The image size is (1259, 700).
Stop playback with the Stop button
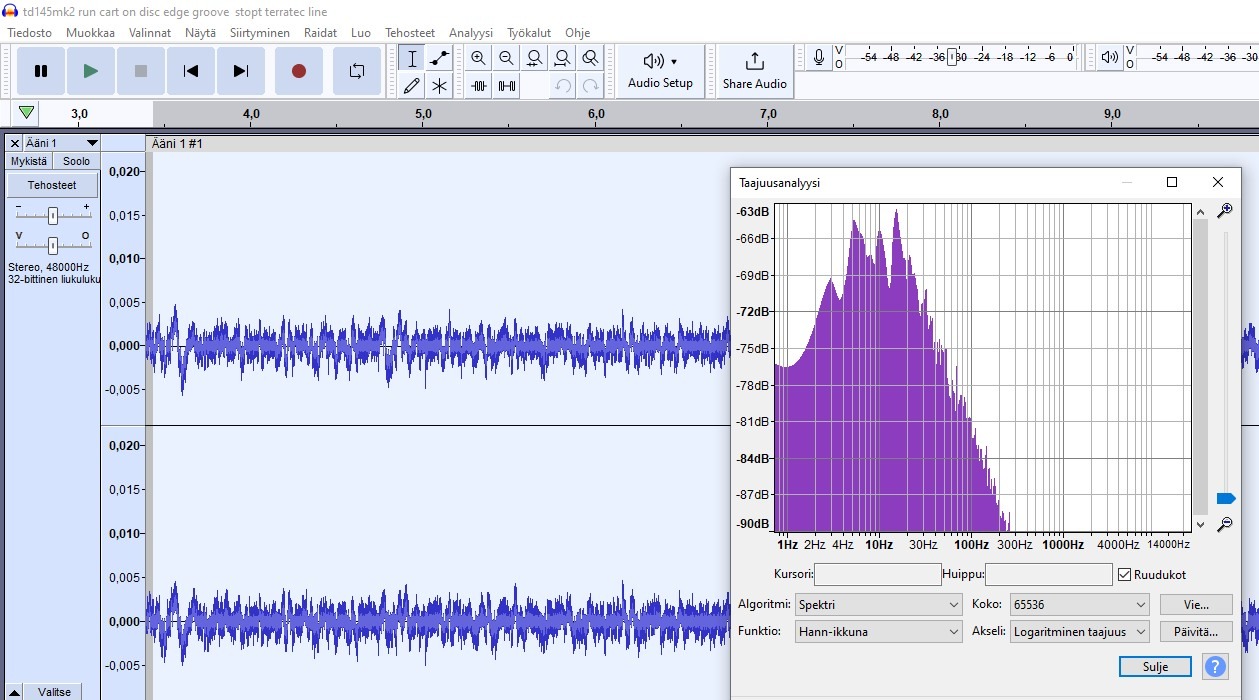tap(141, 71)
